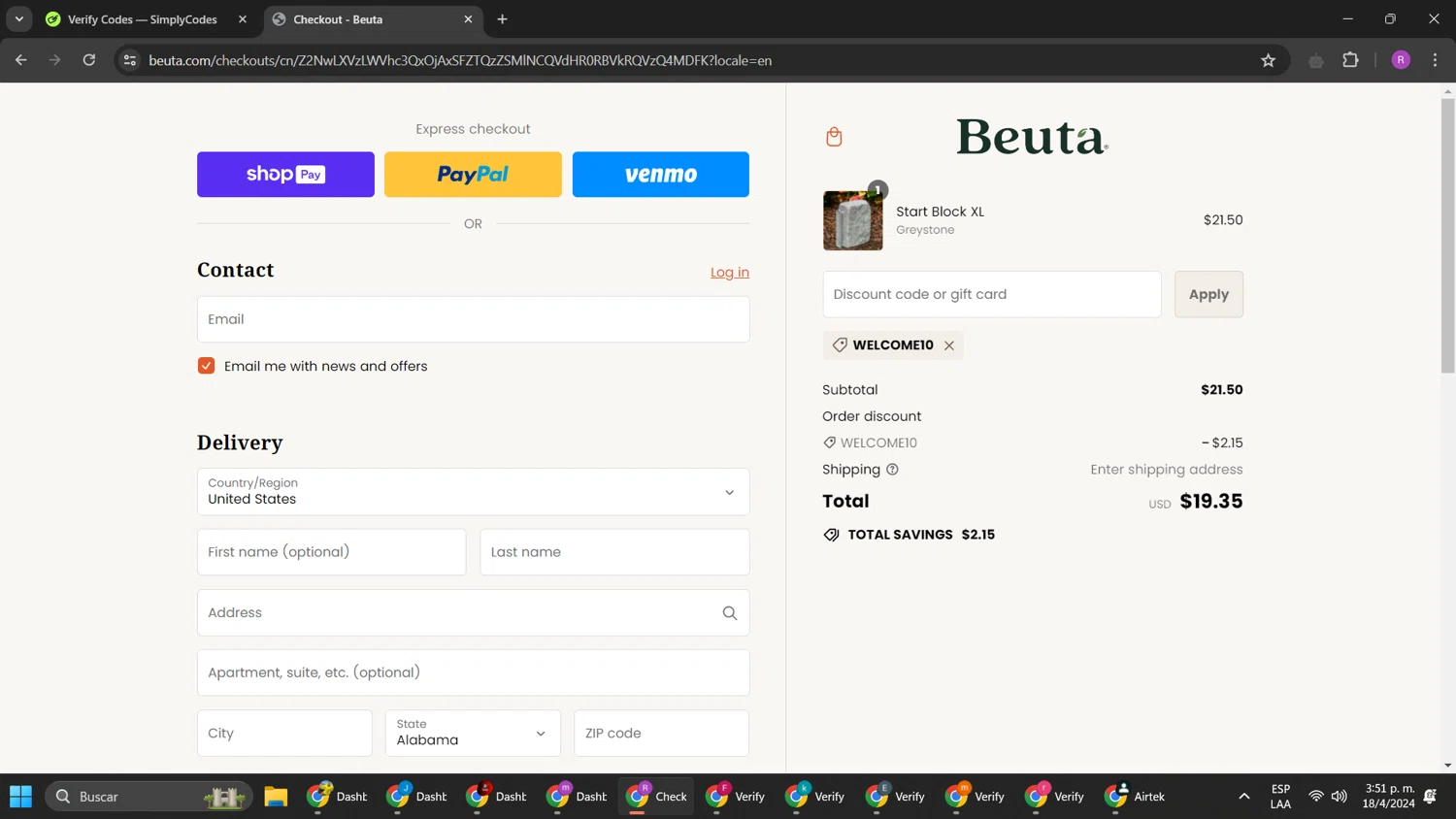Open the Chrome three-dot menu
The width and height of the screenshot is (1456, 819).
(1435, 60)
